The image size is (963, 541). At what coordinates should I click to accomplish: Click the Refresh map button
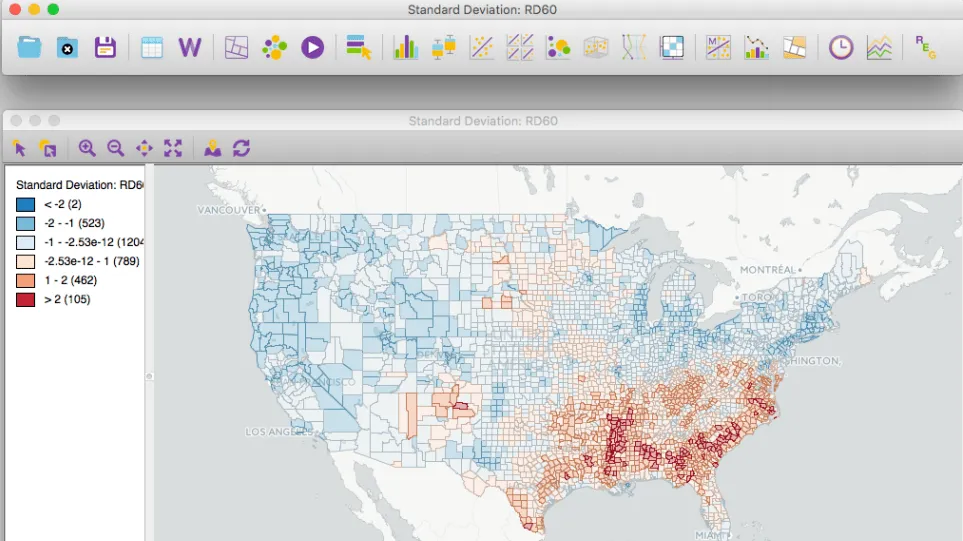coord(241,148)
